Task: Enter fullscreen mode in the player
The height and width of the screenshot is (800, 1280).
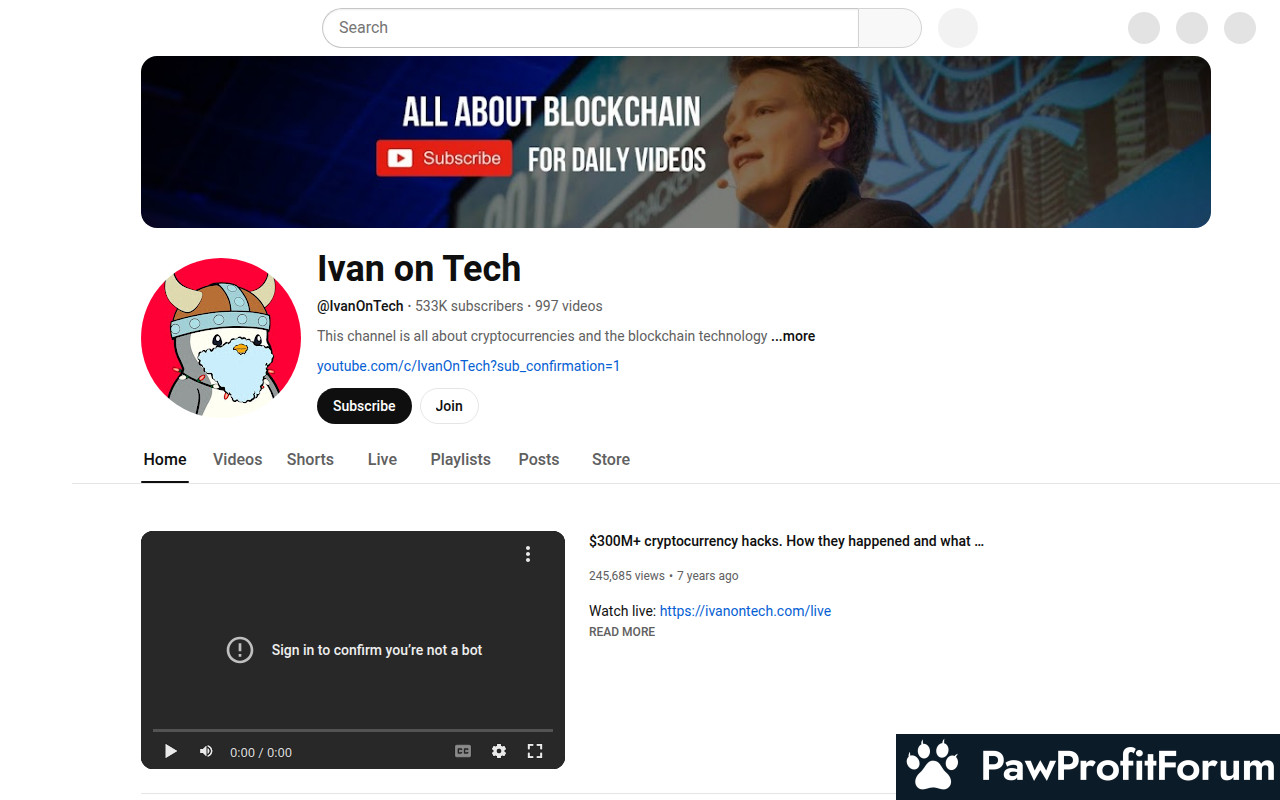Action: (535, 751)
